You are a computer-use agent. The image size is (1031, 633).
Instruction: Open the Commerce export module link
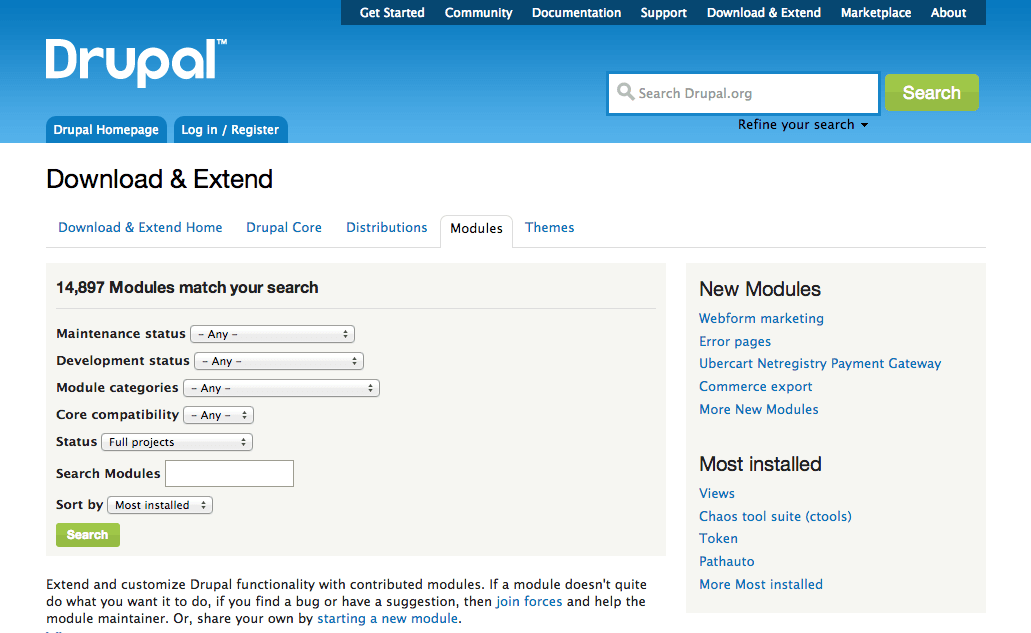pos(755,387)
